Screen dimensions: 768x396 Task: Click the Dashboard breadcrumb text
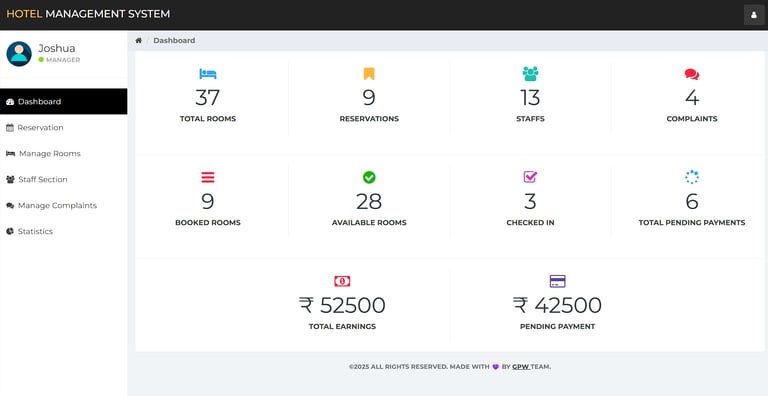point(174,41)
